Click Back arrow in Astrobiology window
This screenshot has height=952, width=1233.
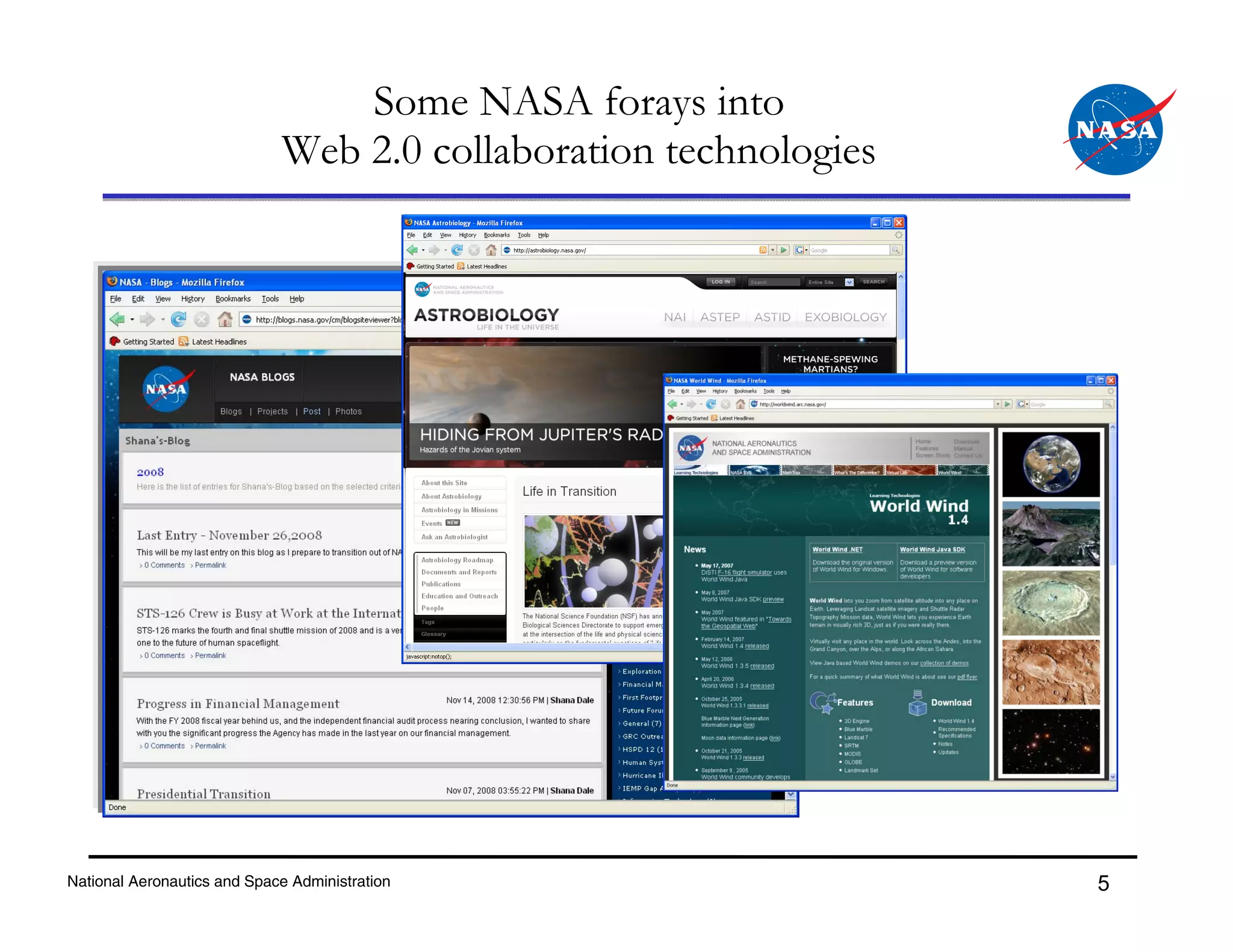point(412,250)
